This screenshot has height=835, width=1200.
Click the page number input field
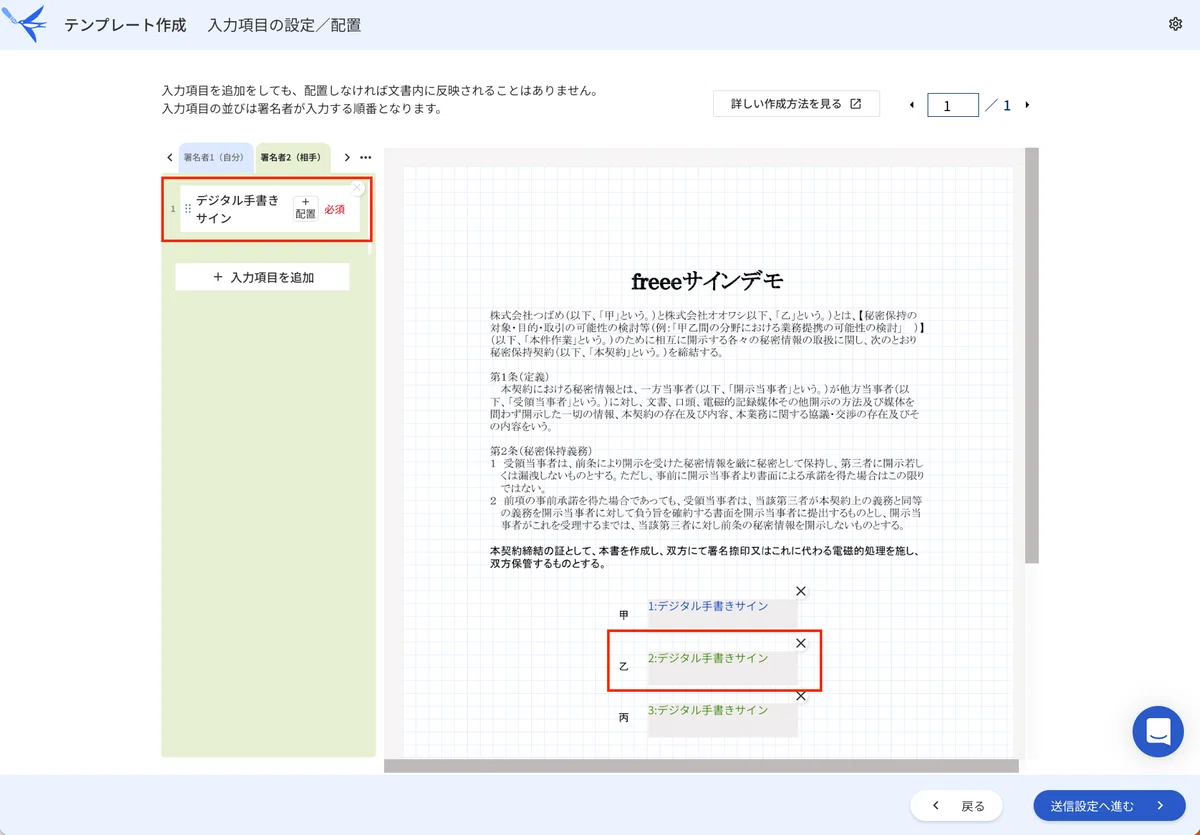tap(952, 105)
